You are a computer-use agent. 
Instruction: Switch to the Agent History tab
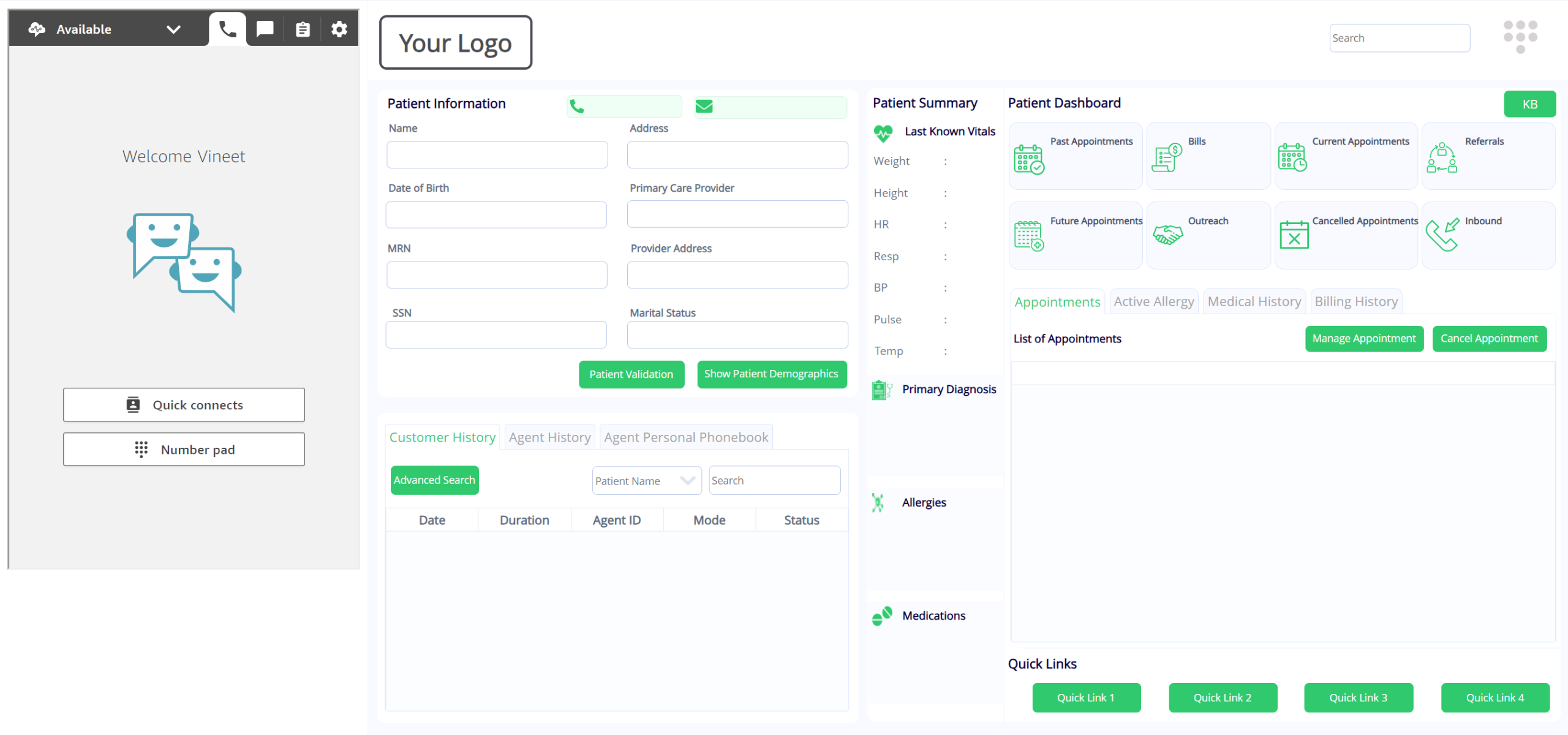coord(549,437)
